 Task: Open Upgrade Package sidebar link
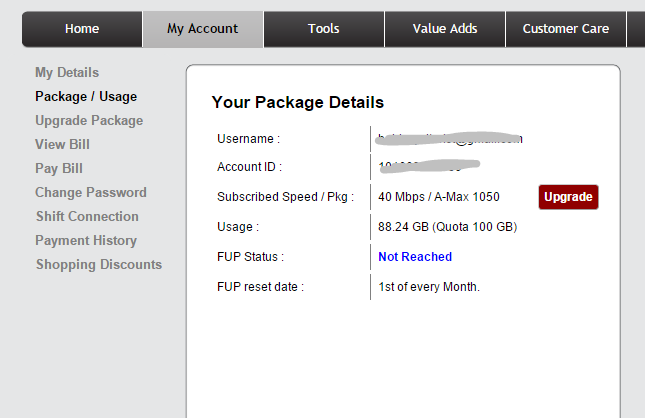[89, 121]
